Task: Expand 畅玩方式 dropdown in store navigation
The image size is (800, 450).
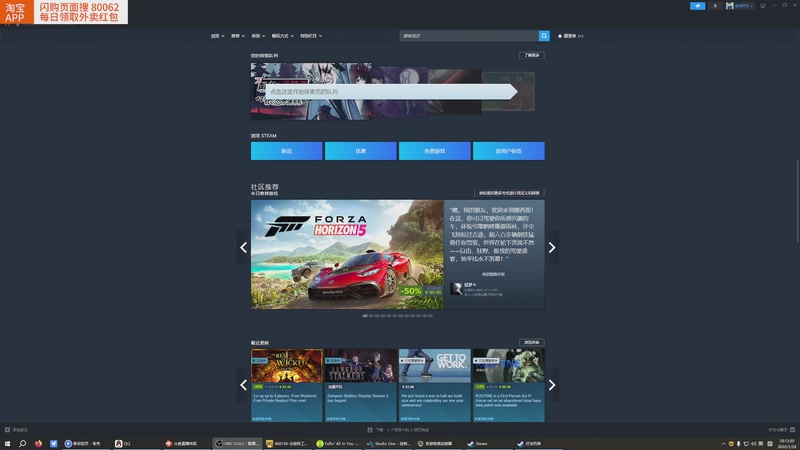Action: (x=282, y=36)
